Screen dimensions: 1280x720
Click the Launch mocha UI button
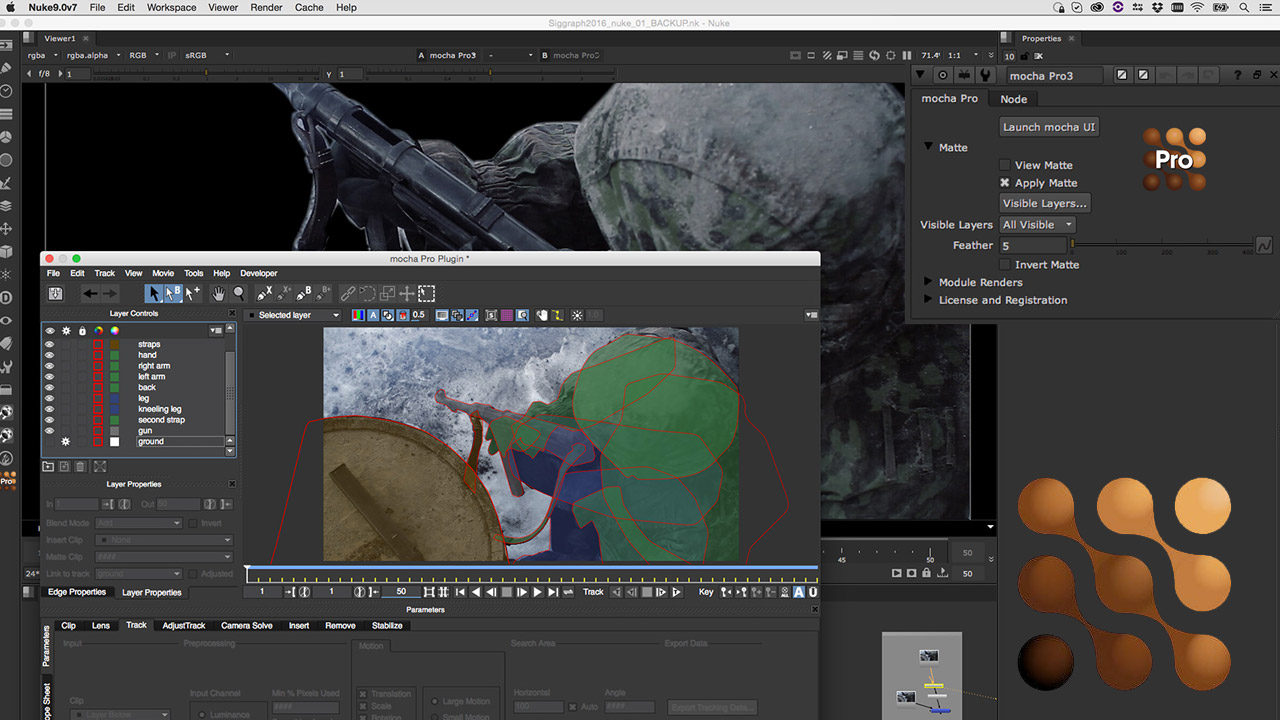pyautogui.click(x=1049, y=127)
